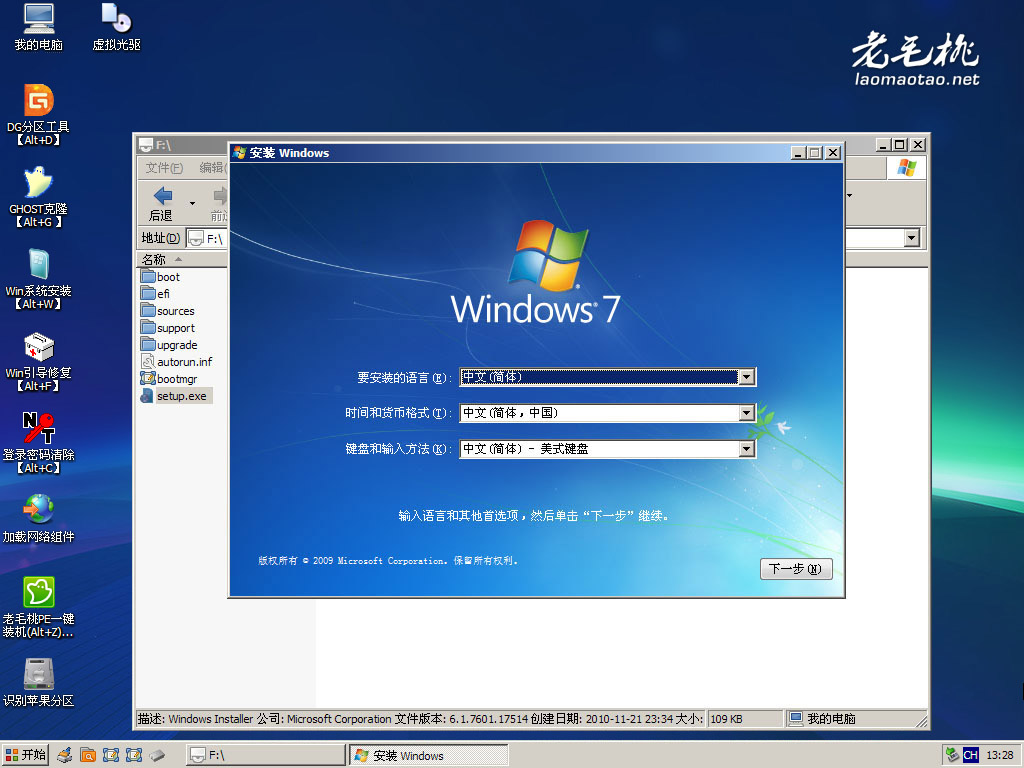Minimize the 安装 Windows dialog
Image resolution: width=1024 pixels, height=768 pixels.
(798, 153)
